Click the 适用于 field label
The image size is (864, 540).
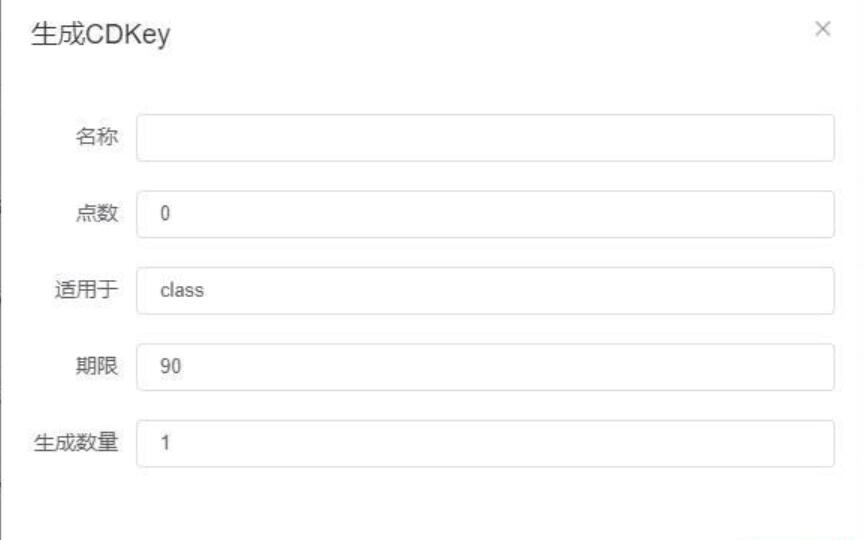click(x=87, y=291)
